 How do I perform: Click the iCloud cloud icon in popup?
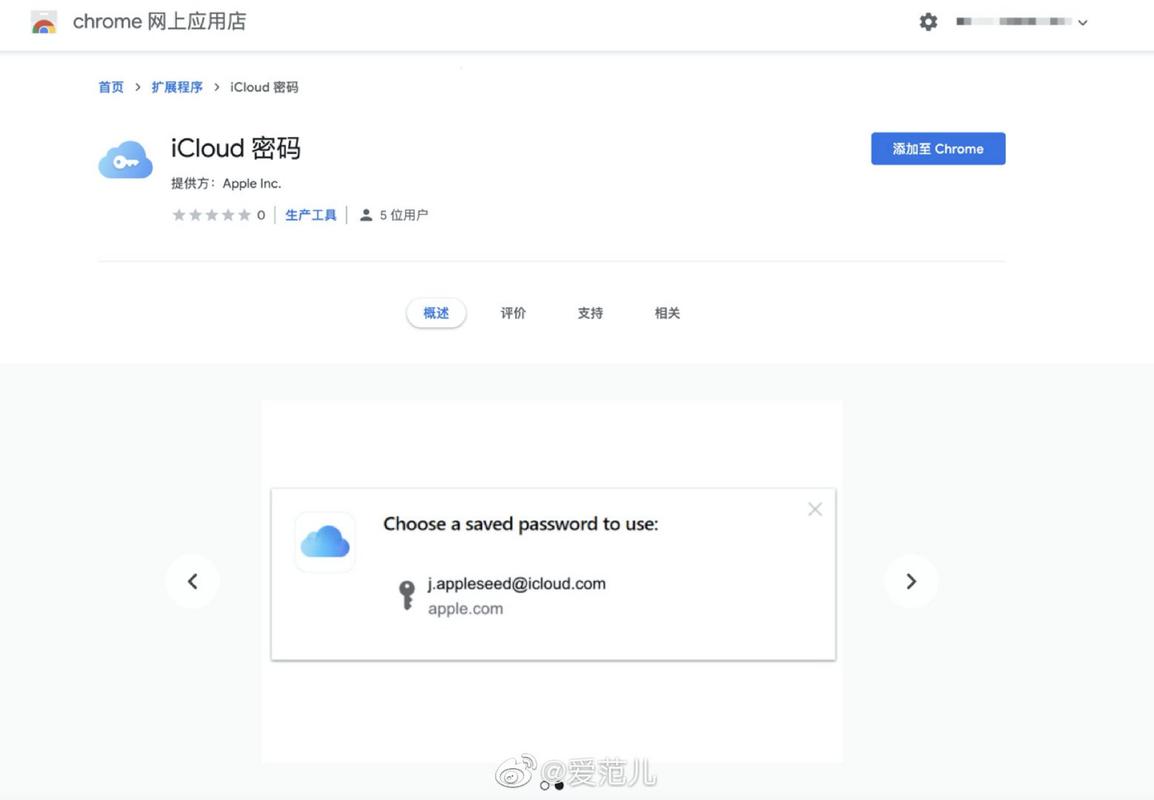325,542
